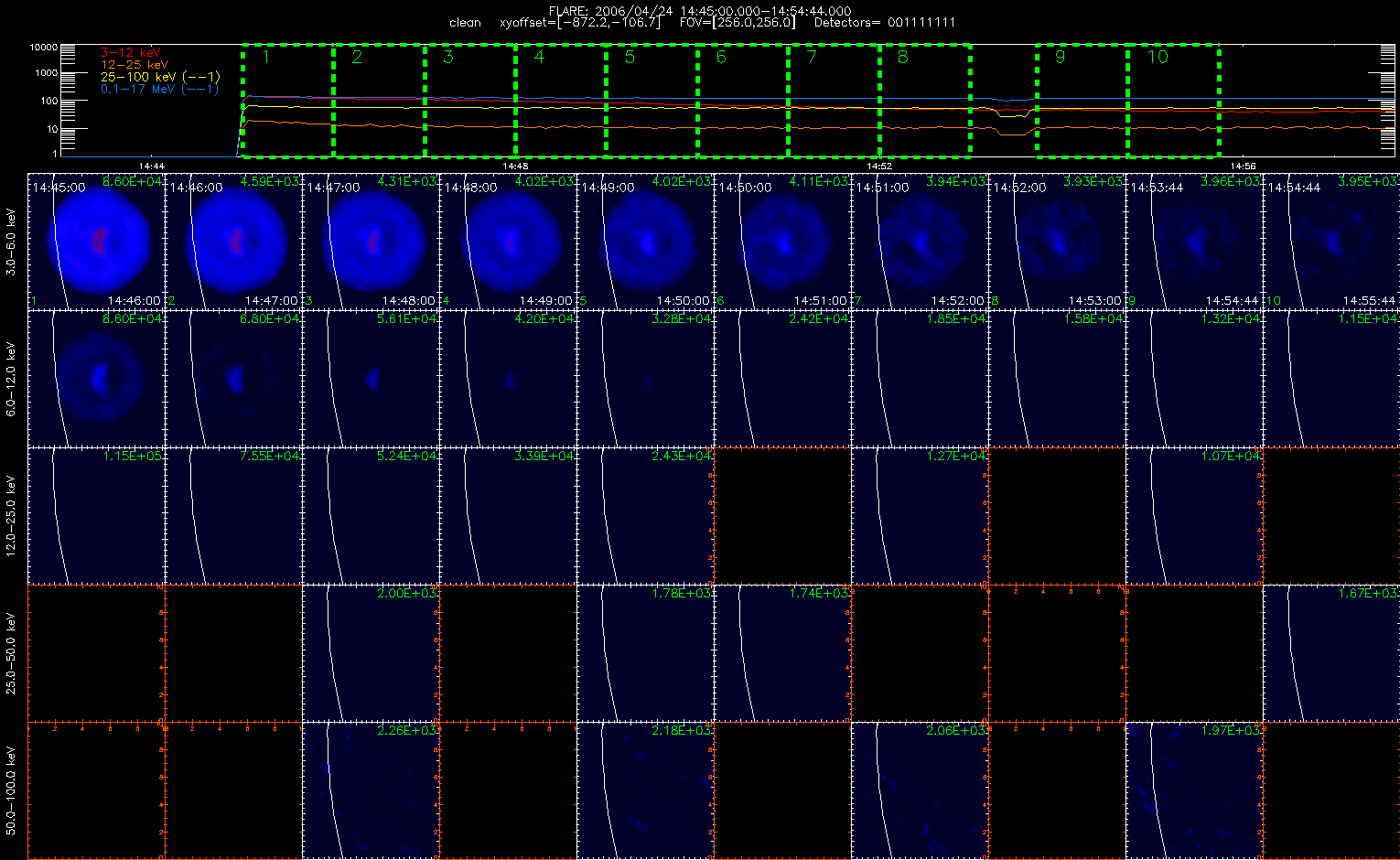This screenshot has height=860, width=1400.
Task: Open the 3-6 keV image starting 14:45:00
Action: 96,241
